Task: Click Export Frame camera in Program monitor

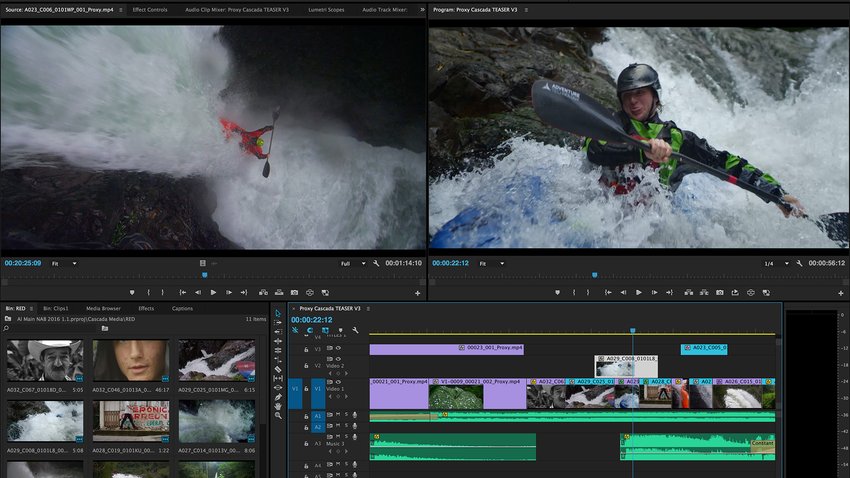Action: [719, 293]
